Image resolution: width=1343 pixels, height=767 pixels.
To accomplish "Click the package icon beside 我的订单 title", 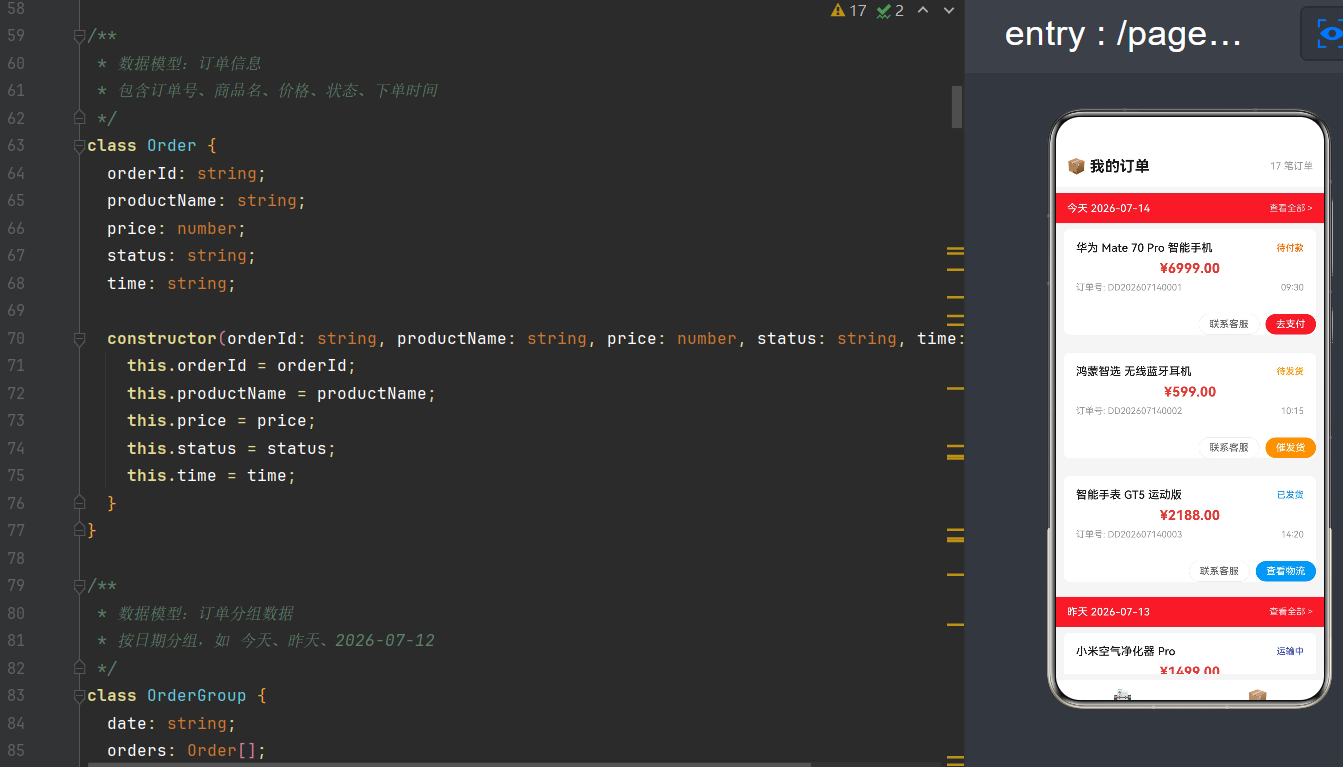I will [1076, 166].
